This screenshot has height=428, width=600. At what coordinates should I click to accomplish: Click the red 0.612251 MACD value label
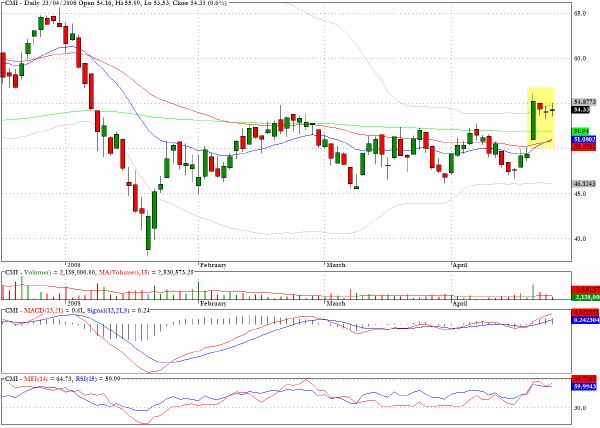(585, 312)
